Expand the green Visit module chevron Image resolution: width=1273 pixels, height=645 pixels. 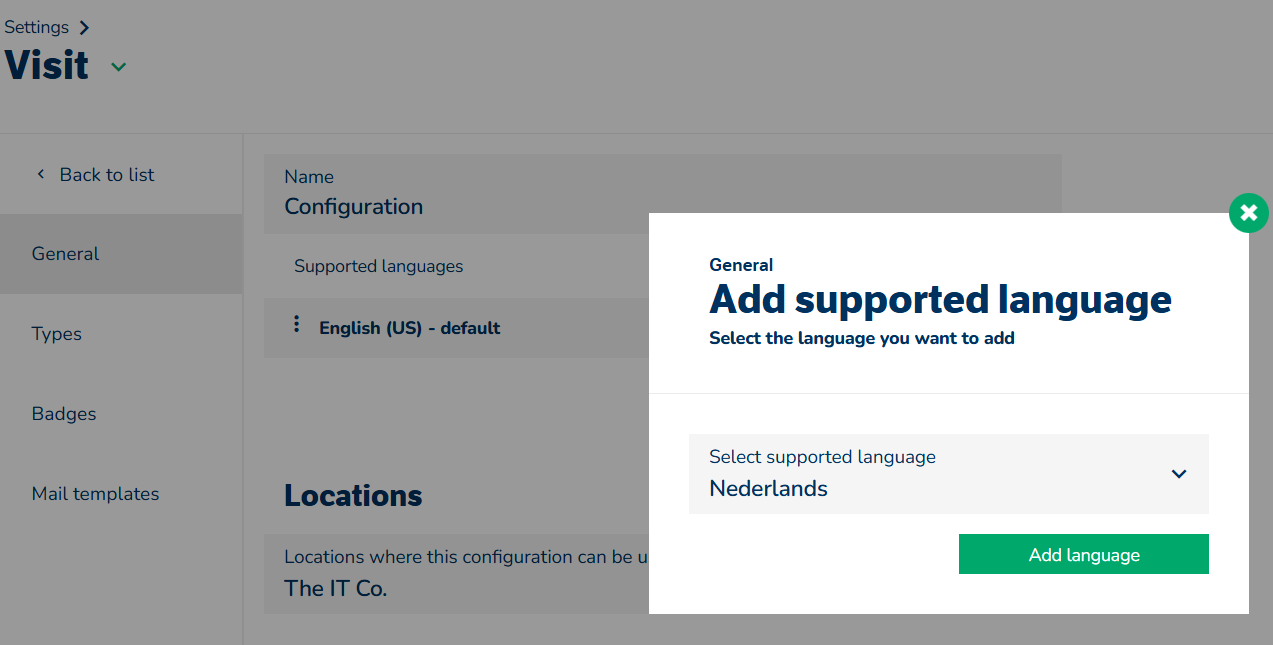point(119,67)
